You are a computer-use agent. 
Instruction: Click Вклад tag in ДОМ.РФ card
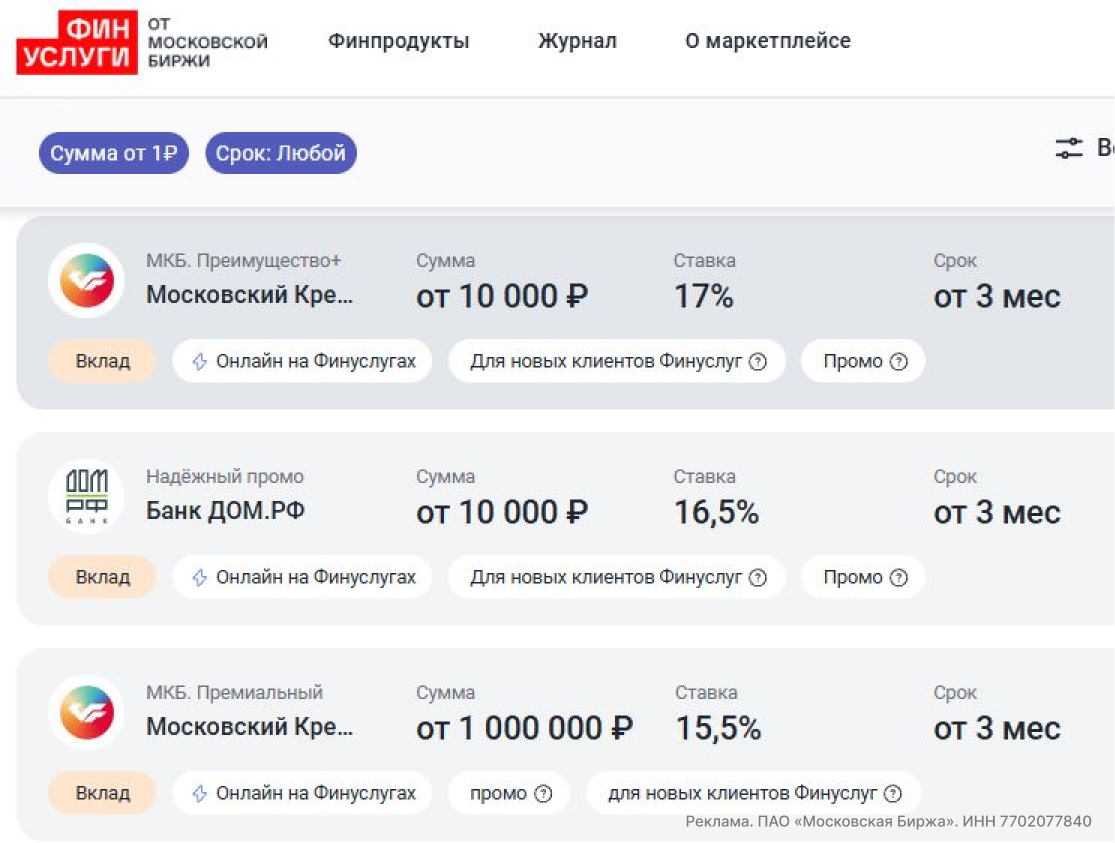[x=102, y=577]
